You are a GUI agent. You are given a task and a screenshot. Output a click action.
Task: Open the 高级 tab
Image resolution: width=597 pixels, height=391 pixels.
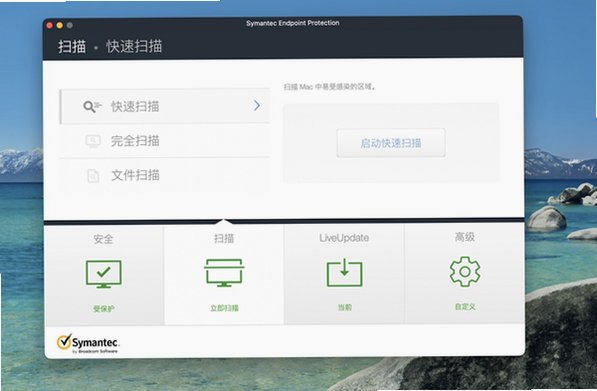465,274
